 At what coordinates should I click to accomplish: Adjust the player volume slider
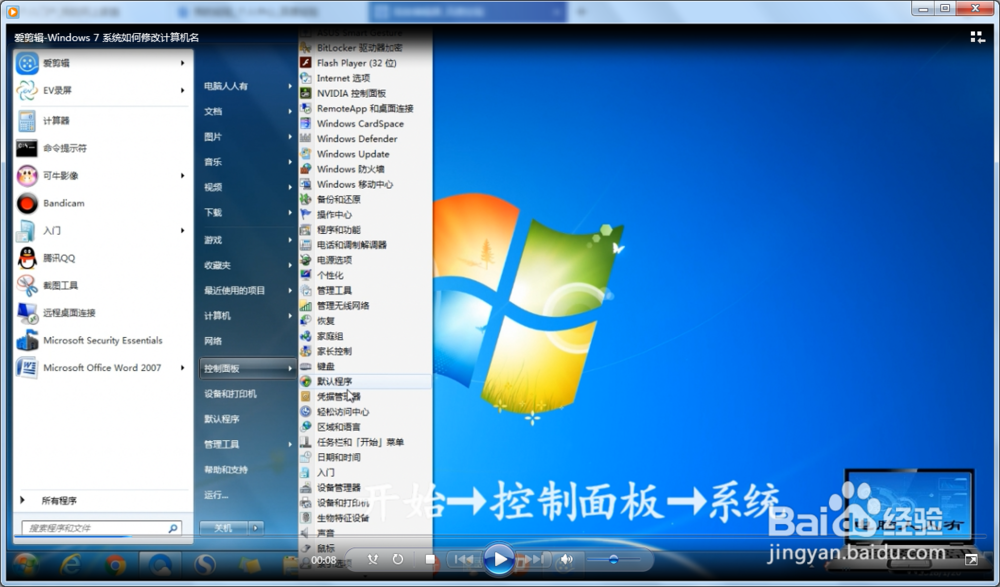614,560
